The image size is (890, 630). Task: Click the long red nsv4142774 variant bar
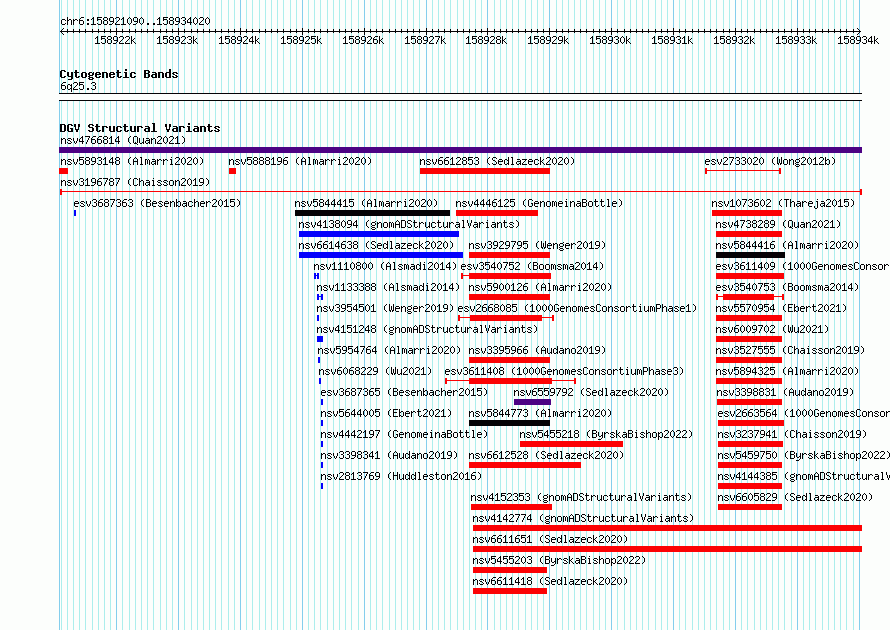coord(668,528)
